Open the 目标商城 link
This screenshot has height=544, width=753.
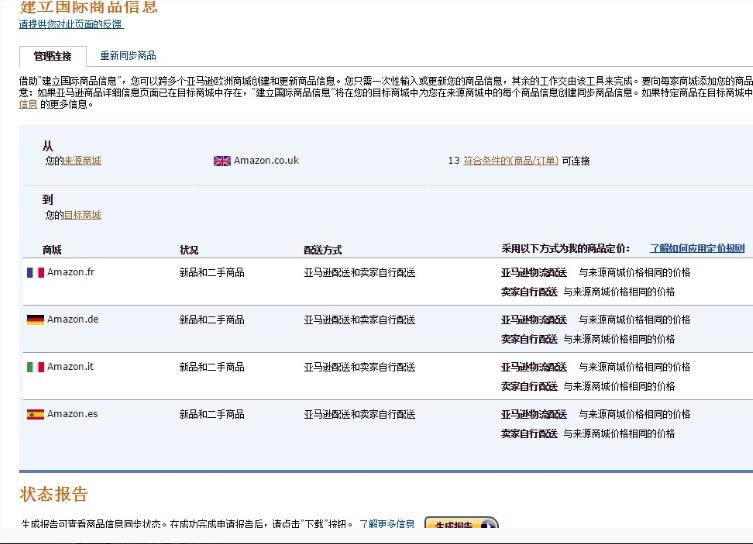[x=82, y=215]
